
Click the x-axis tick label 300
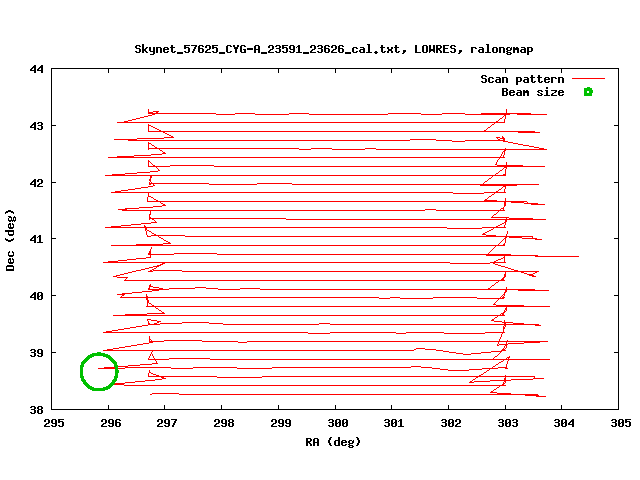[x=338, y=423]
